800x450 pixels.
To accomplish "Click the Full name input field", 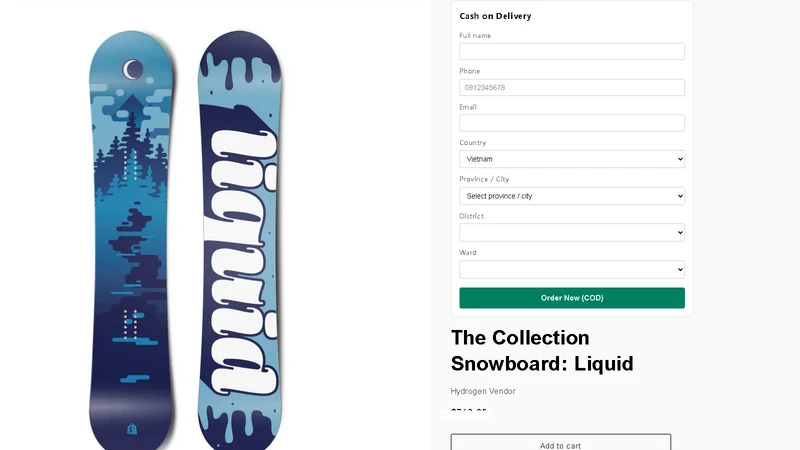I will click(571, 52).
